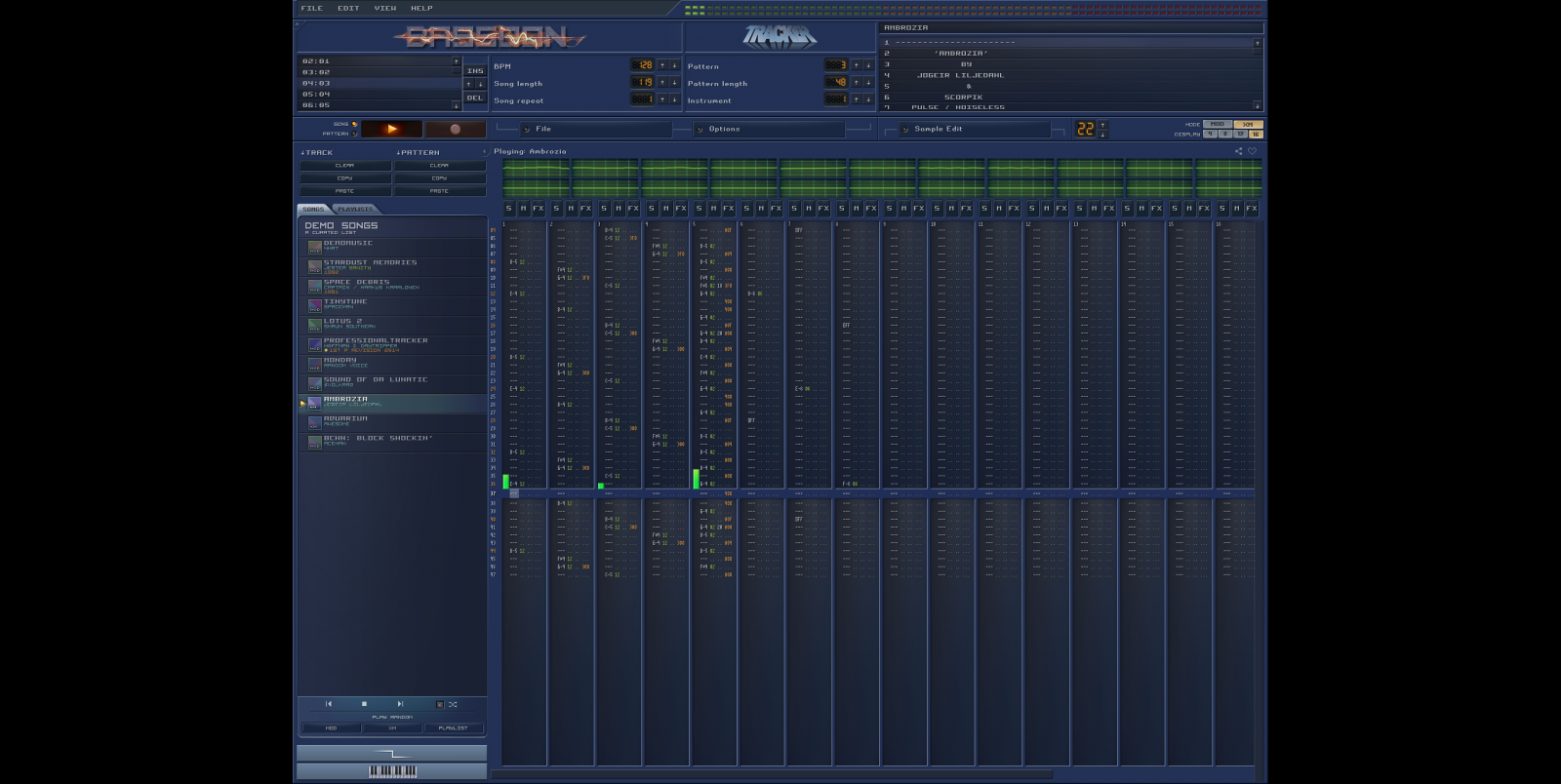This screenshot has height=784, width=1561.
Task: Increase the BPM with the up arrow
Action: click(662, 66)
